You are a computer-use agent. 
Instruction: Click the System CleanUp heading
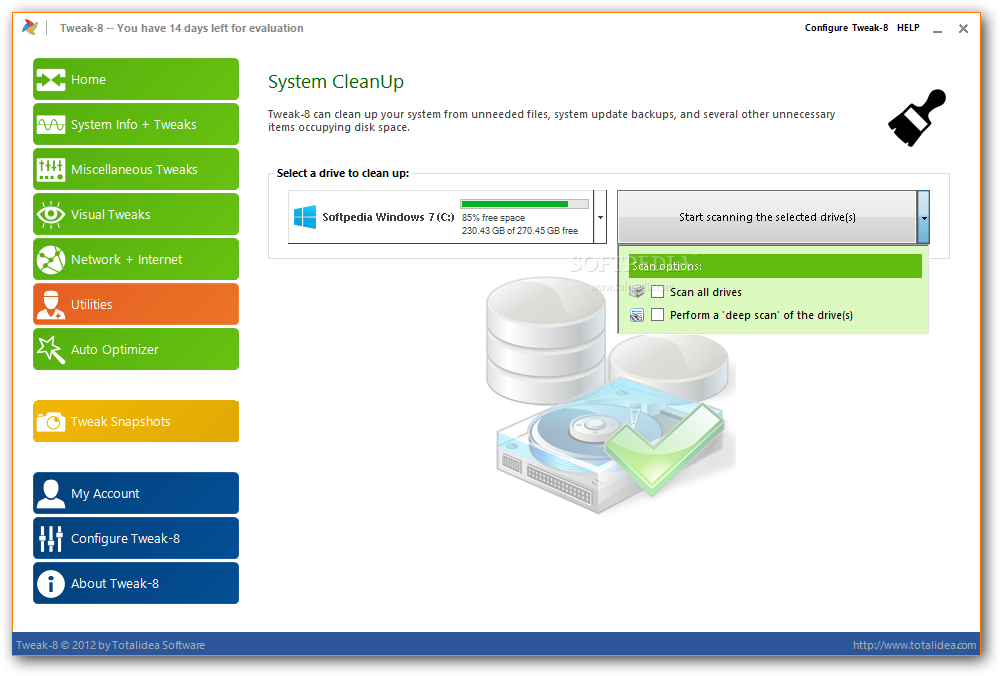pyautogui.click(x=336, y=82)
